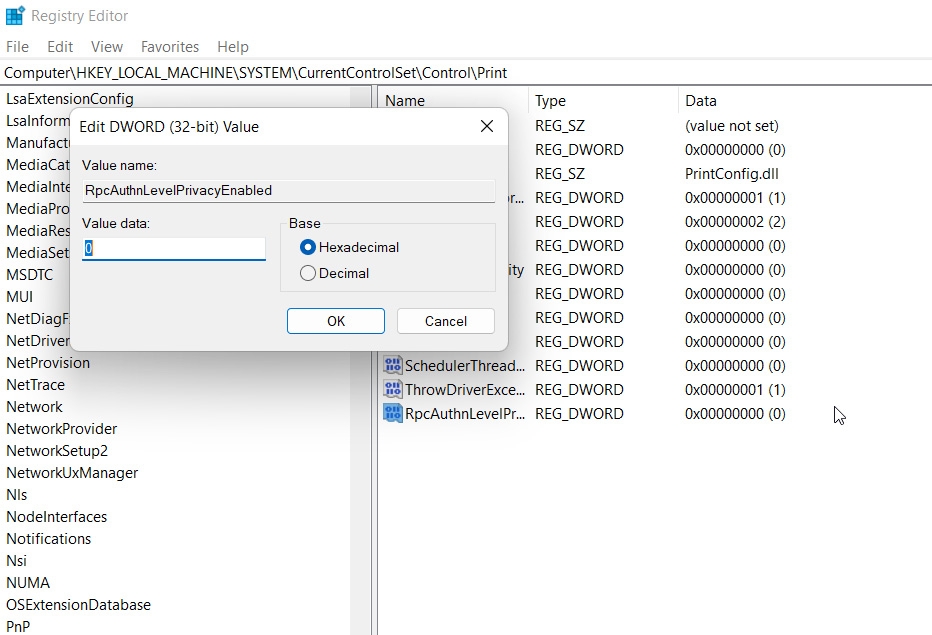Select the NetworkProvider key
932x635 pixels.
click(x=62, y=429)
